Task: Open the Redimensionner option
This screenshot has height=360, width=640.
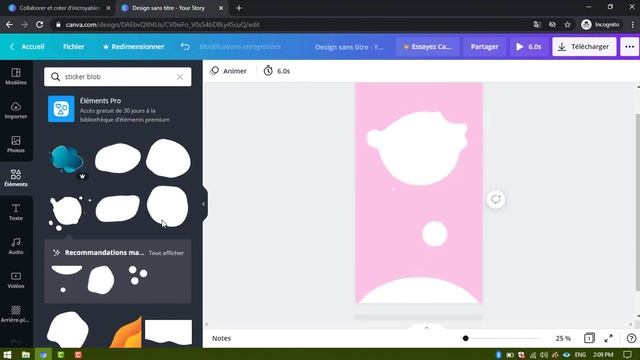Action: coord(133,47)
